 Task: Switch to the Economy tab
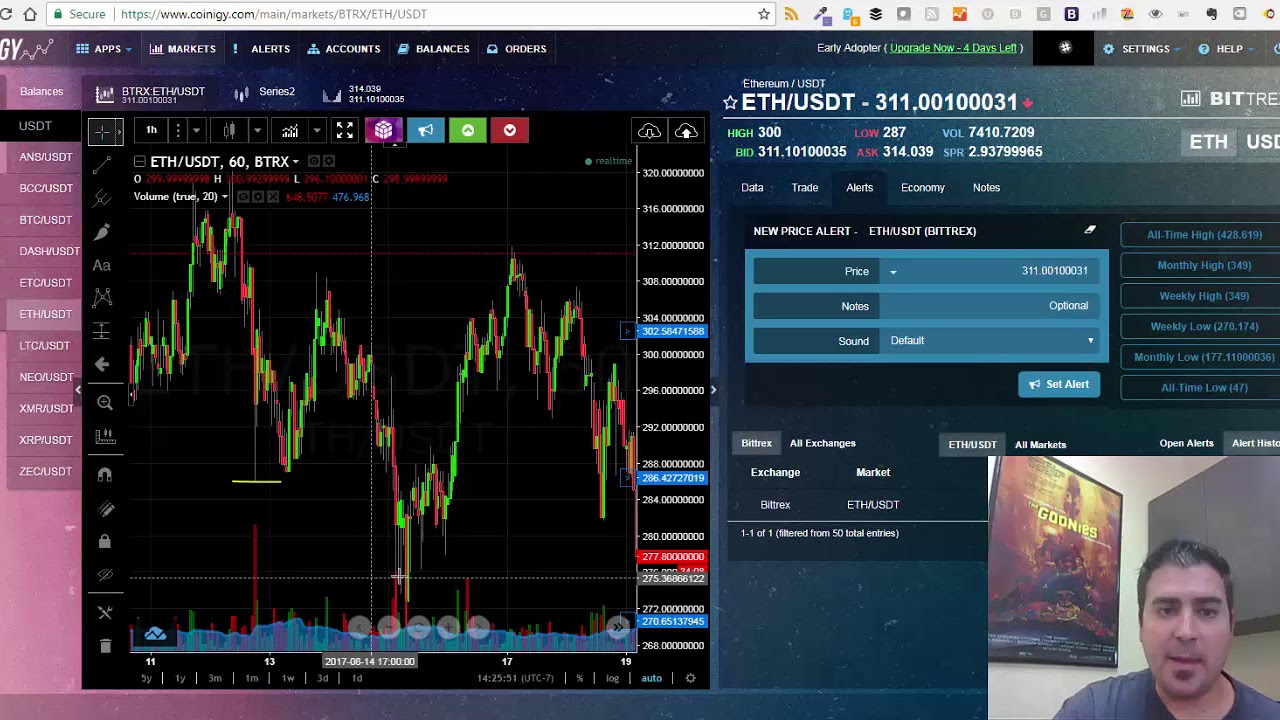click(x=922, y=187)
